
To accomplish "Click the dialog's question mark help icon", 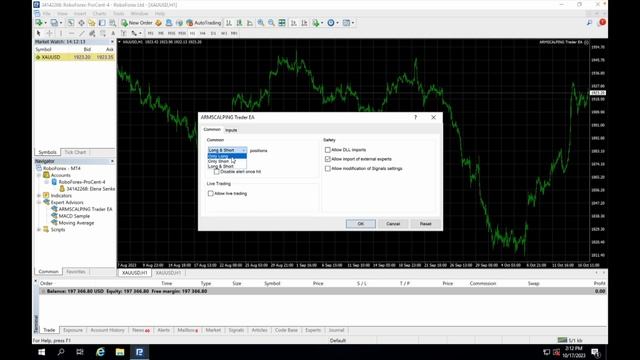I will click(416, 117).
